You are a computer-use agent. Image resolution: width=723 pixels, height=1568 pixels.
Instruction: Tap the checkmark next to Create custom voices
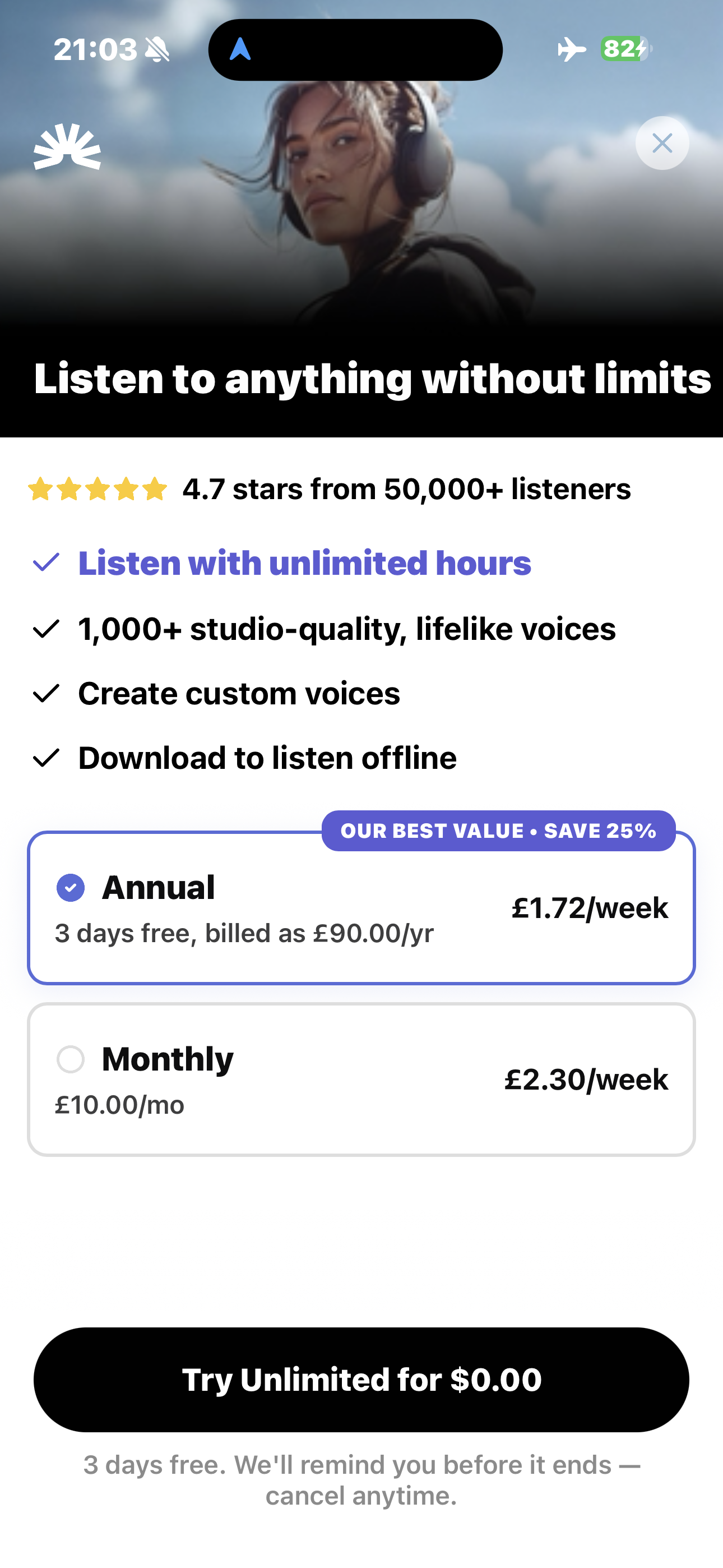coord(47,693)
